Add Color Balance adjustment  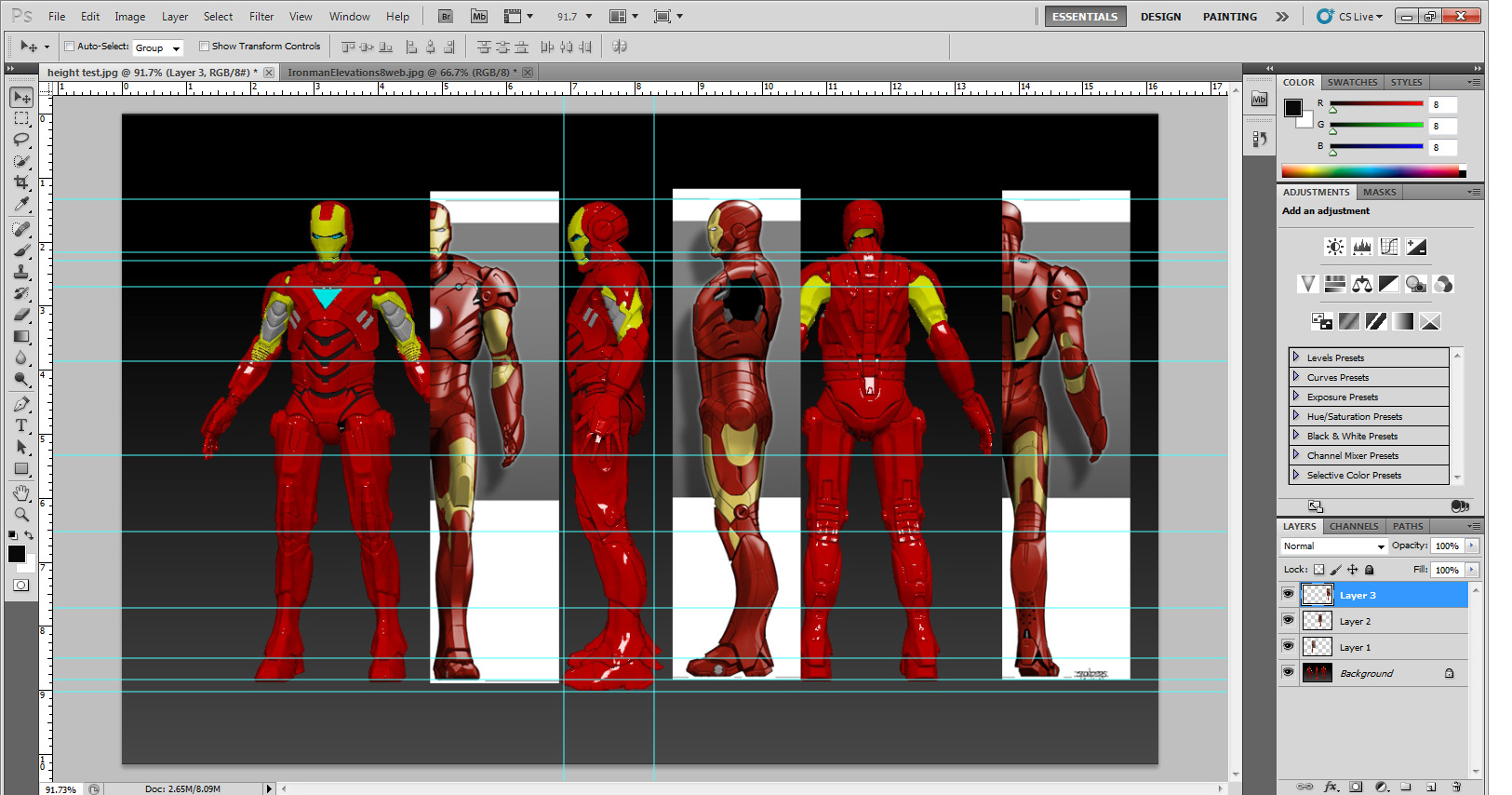coord(1361,284)
